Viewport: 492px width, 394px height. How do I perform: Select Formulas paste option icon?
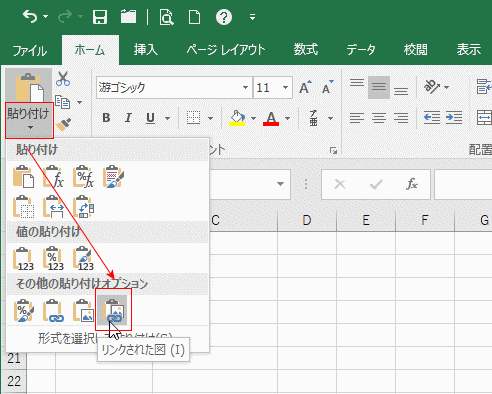(54, 177)
